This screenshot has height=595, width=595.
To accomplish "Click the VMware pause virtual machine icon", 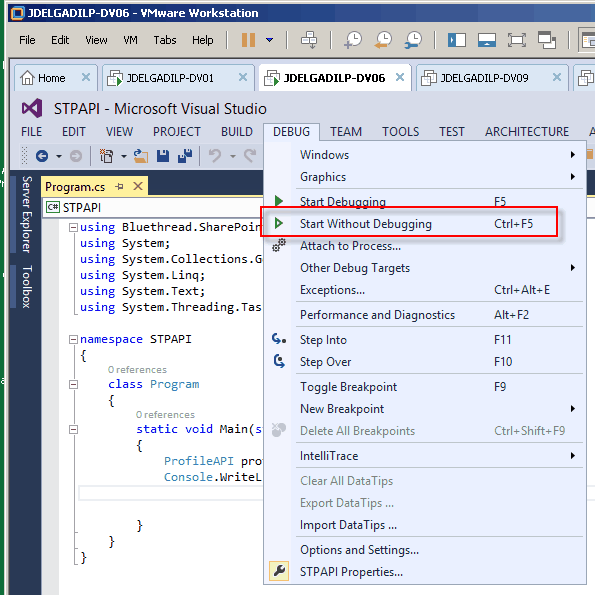I will click(249, 39).
